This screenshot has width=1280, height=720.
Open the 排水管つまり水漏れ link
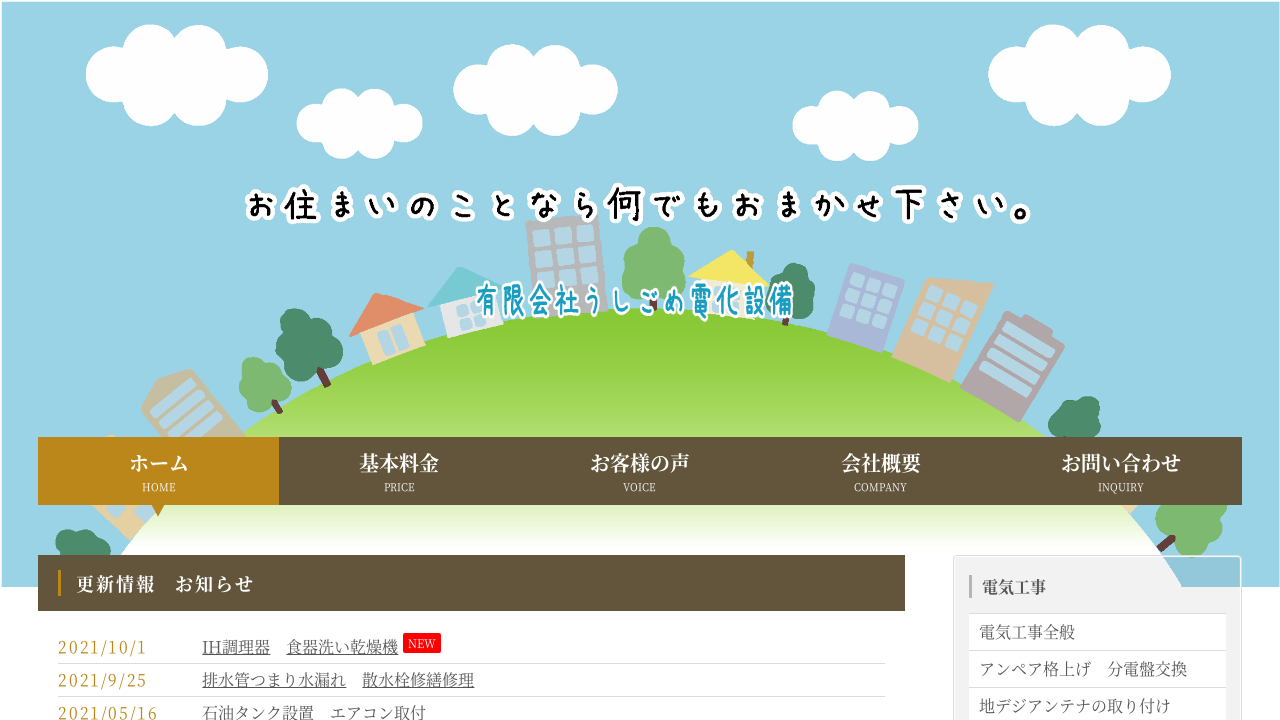tap(274, 680)
